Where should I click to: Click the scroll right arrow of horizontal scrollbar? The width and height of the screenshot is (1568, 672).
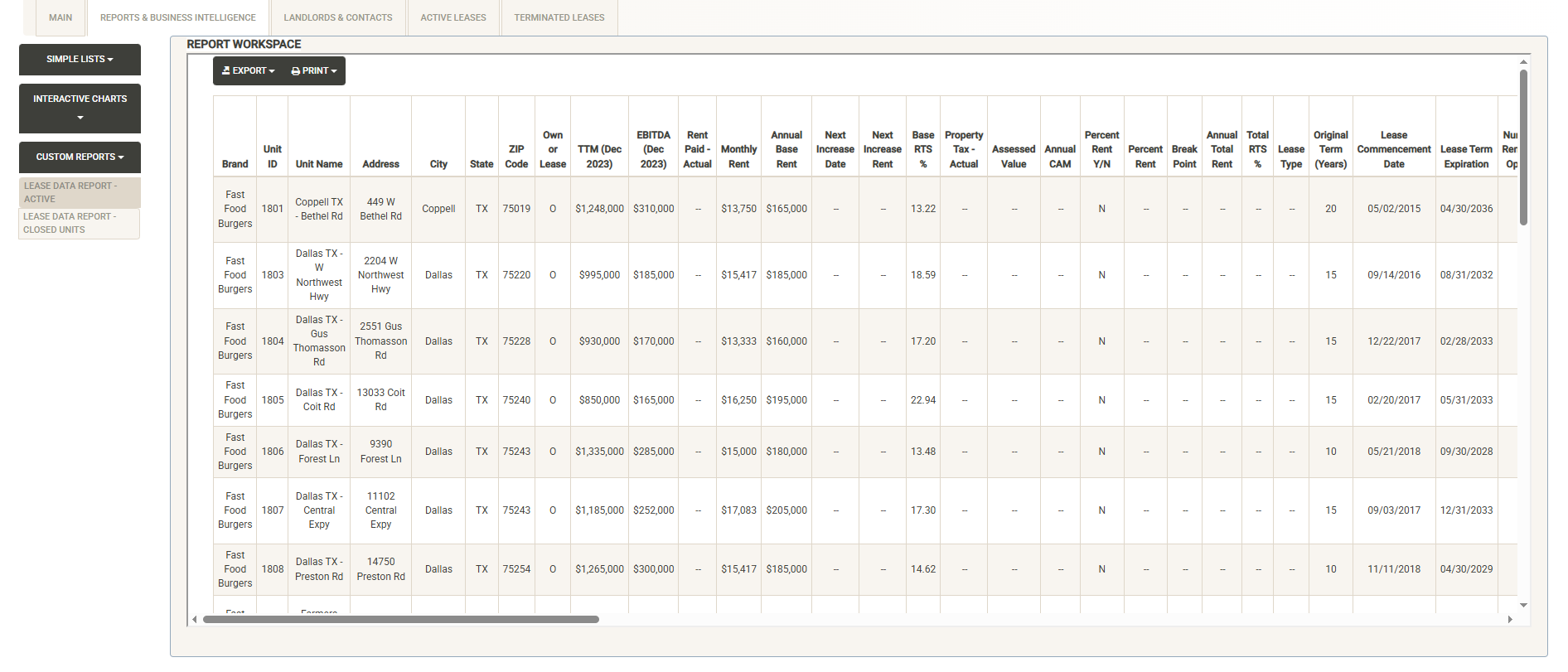[x=1510, y=619]
